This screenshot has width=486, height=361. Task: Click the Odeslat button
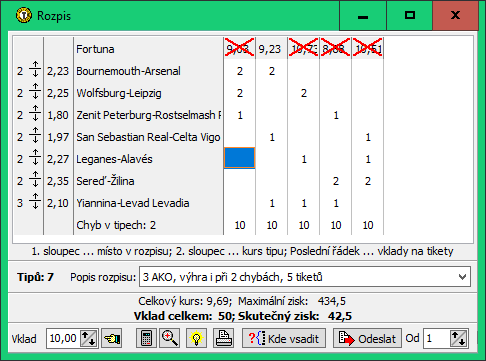[368, 338]
